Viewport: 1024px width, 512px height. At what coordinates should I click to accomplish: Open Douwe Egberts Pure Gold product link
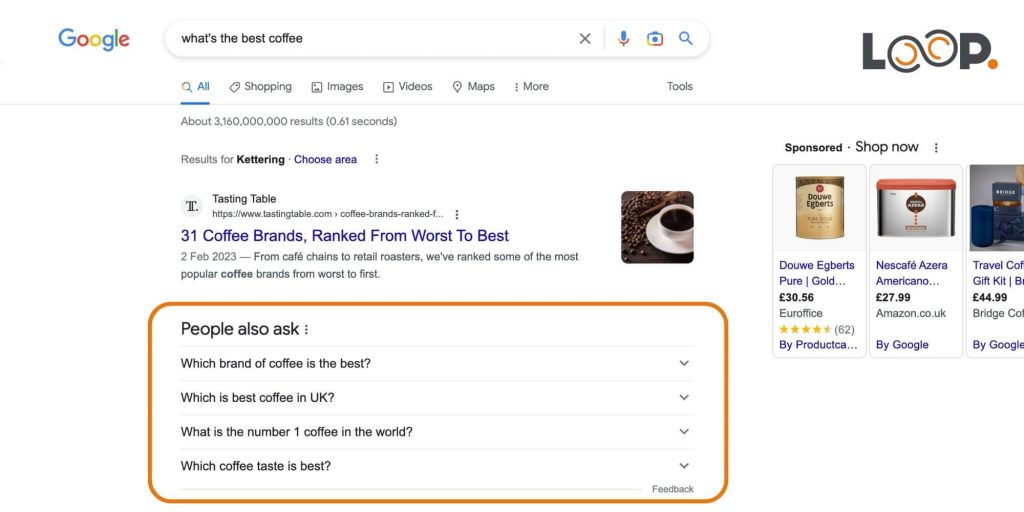[816, 273]
